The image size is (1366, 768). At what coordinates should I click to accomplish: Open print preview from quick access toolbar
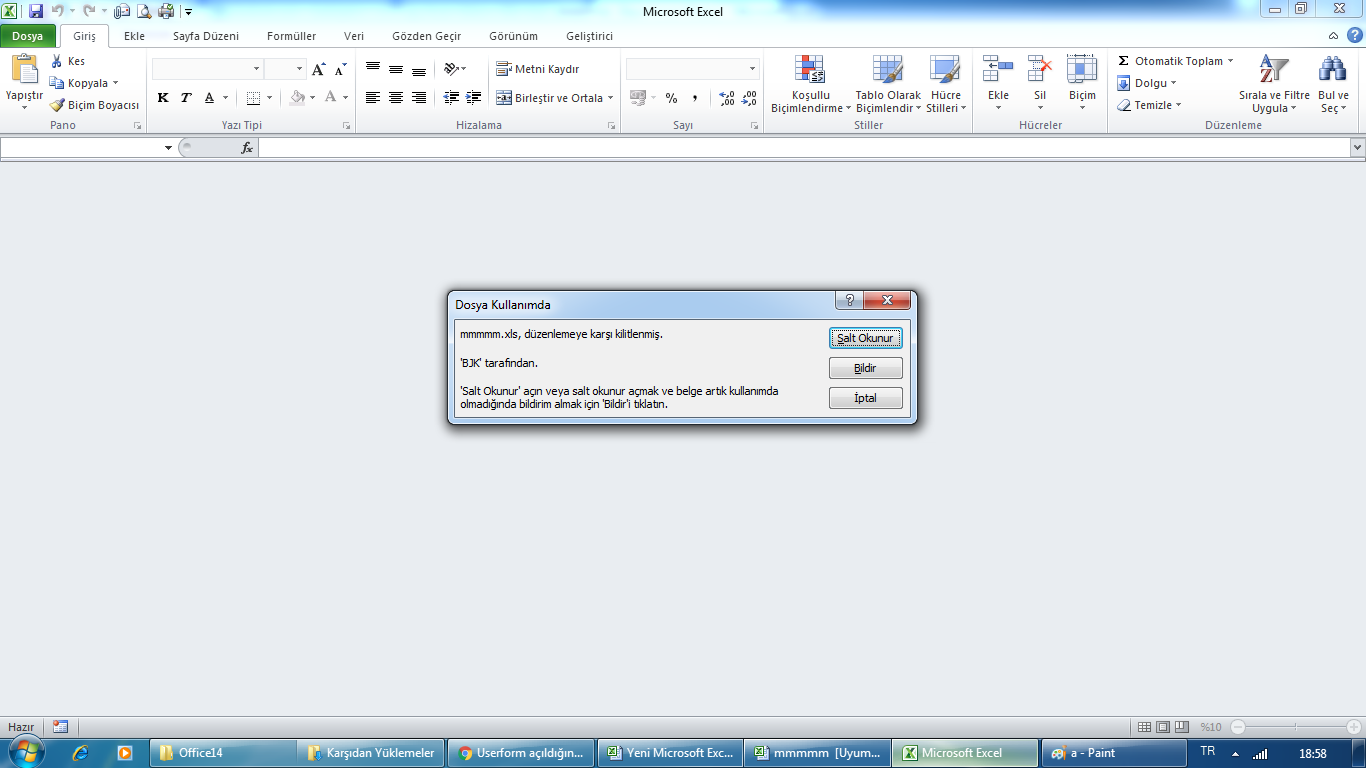pyautogui.click(x=144, y=12)
